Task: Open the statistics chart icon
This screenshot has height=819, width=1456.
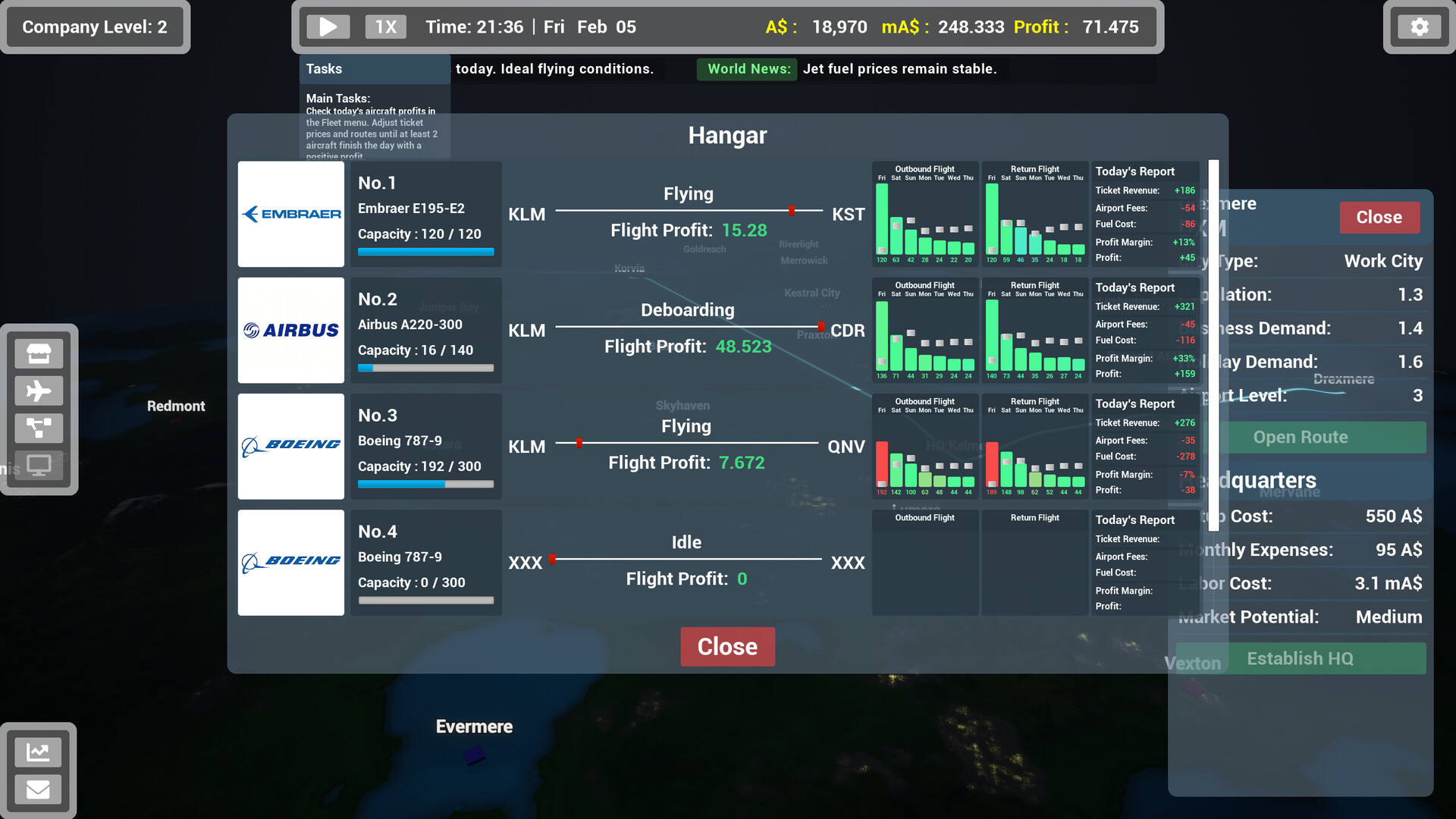Action: 38,752
